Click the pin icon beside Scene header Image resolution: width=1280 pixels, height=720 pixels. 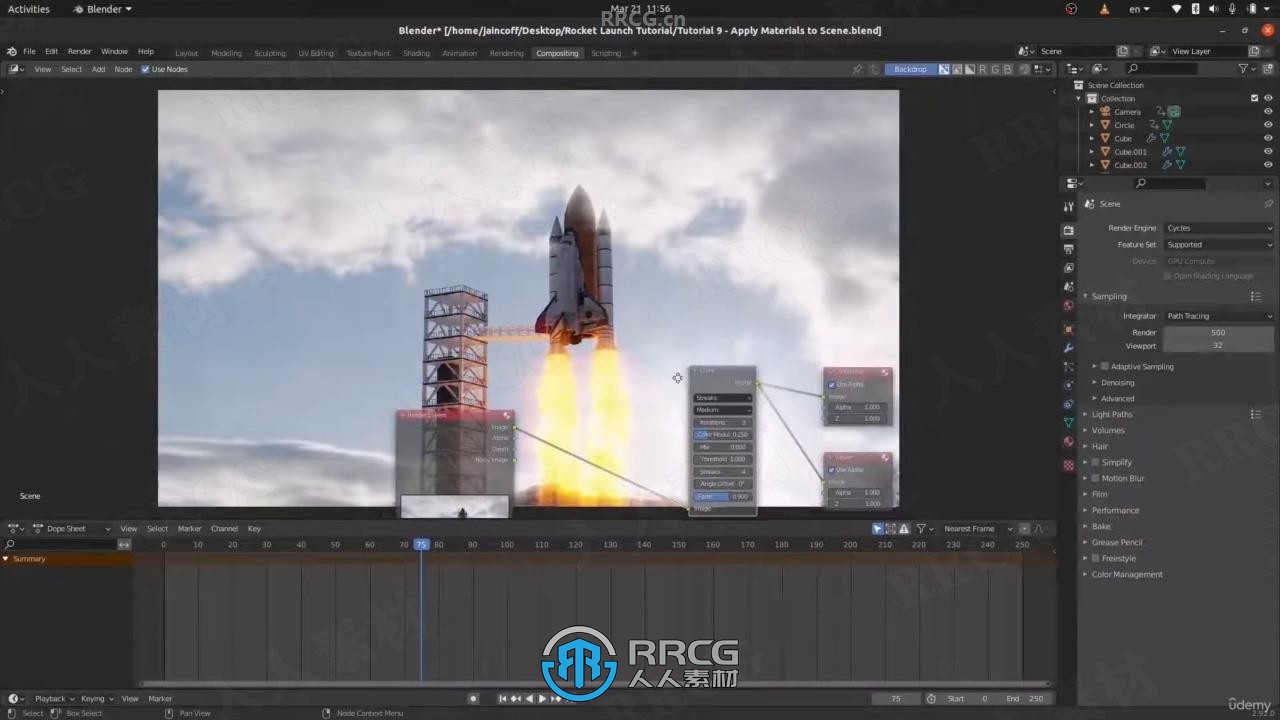coord(1268,204)
